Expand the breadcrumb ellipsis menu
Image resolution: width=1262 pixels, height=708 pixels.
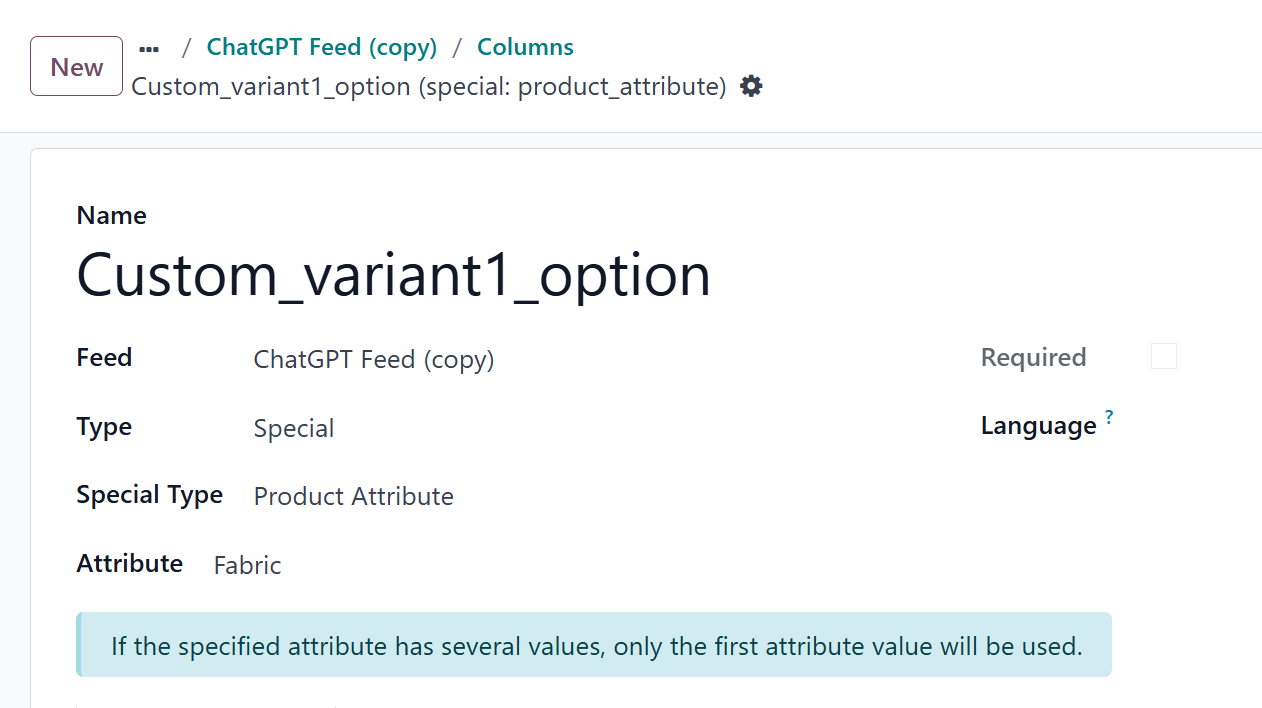pyautogui.click(x=148, y=47)
